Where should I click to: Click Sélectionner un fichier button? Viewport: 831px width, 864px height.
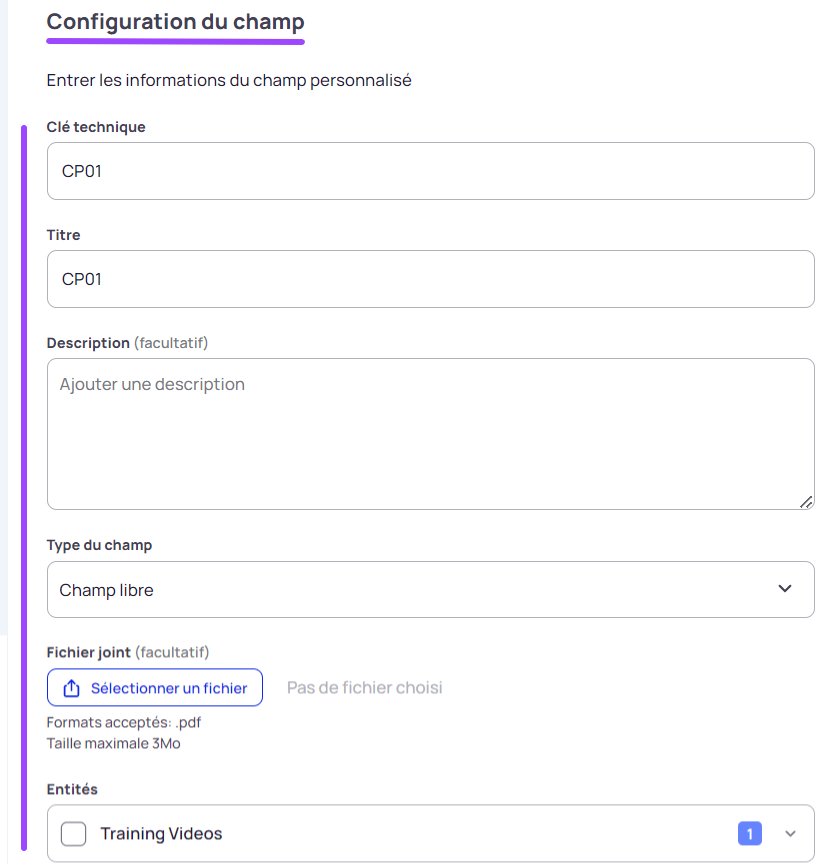(155, 687)
